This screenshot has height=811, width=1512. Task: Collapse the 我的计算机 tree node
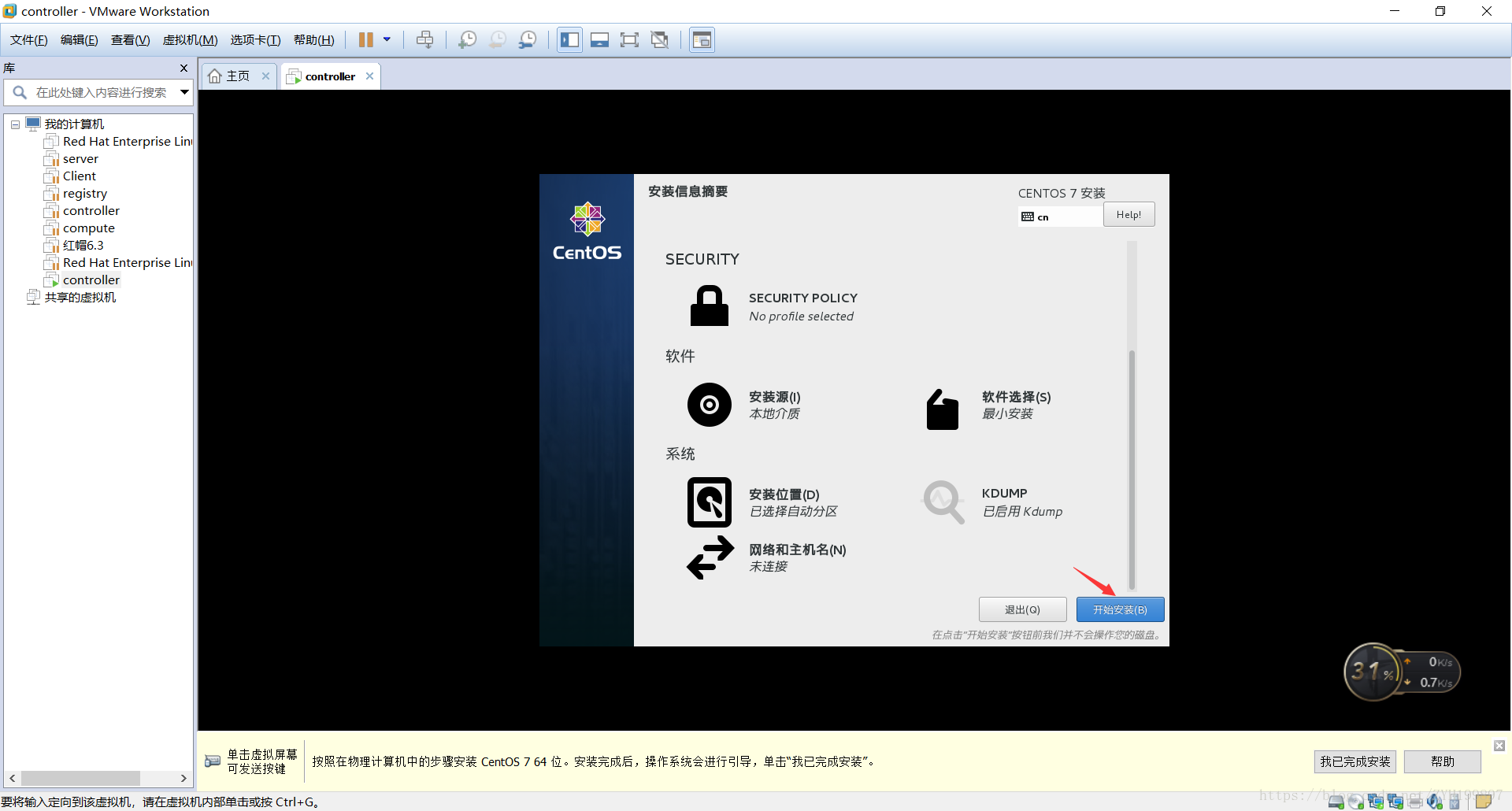[x=15, y=124]
